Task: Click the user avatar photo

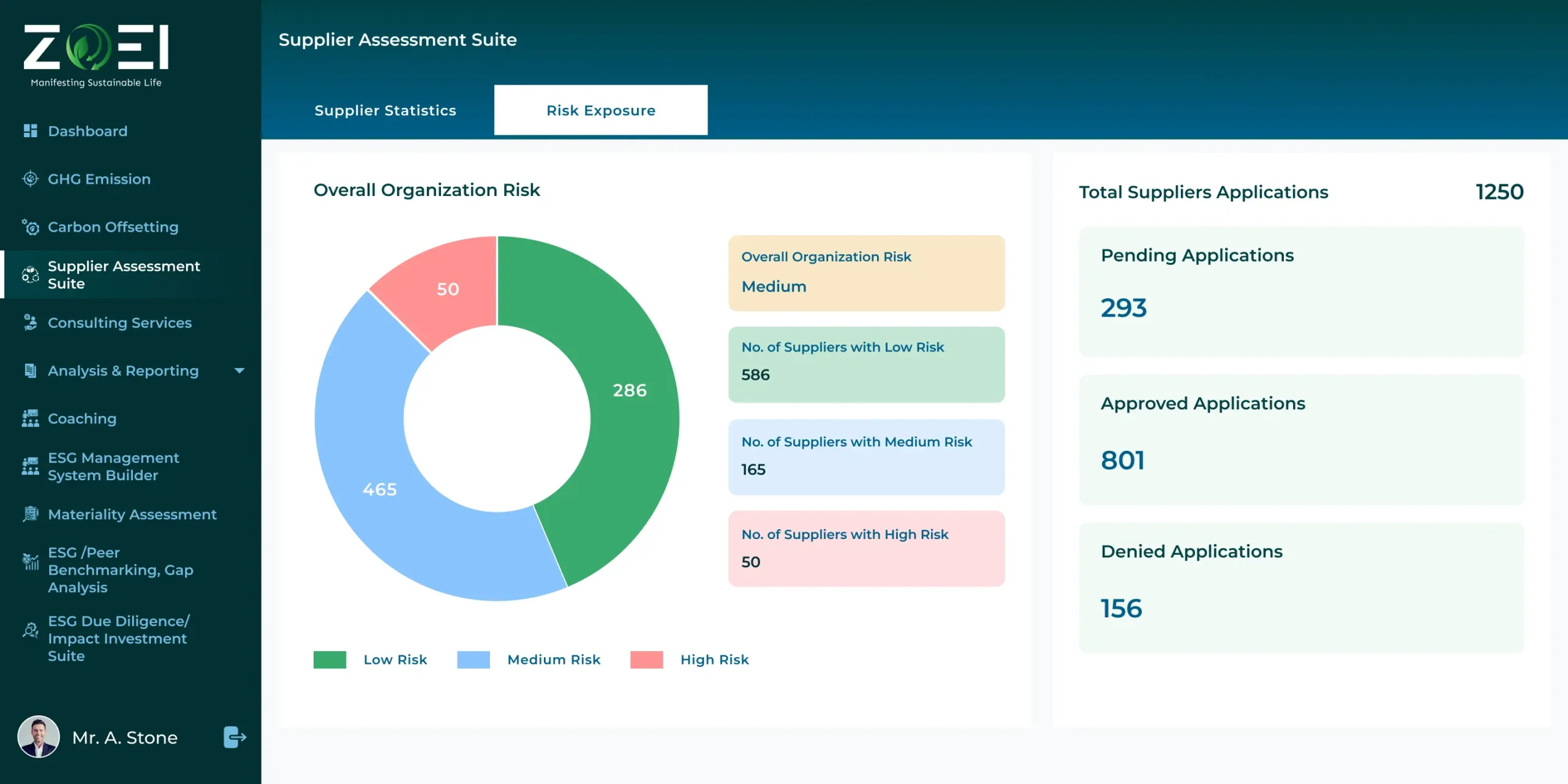Action: 39,737
